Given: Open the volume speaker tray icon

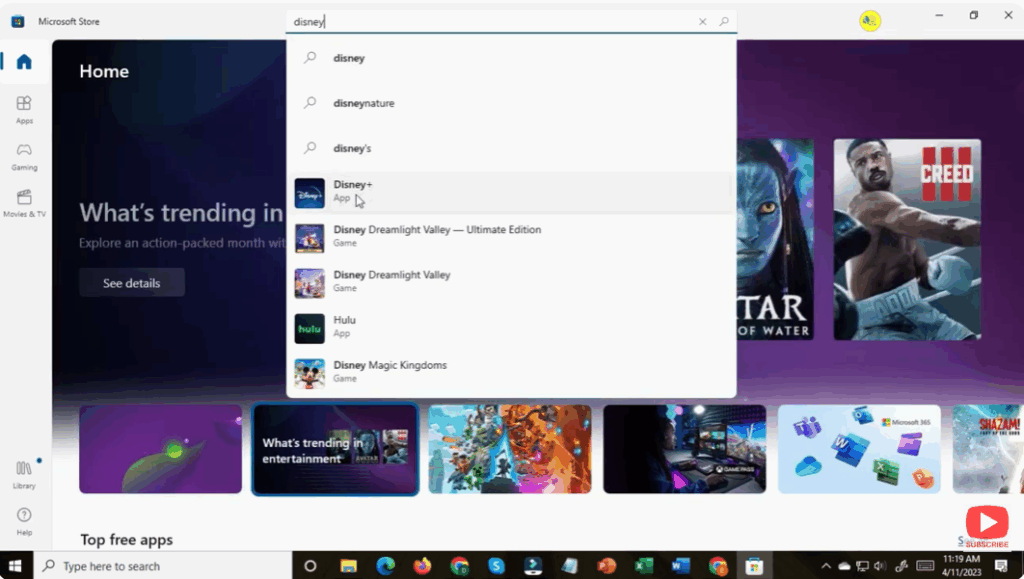Looking at the screenshot, I should point(880,567).
